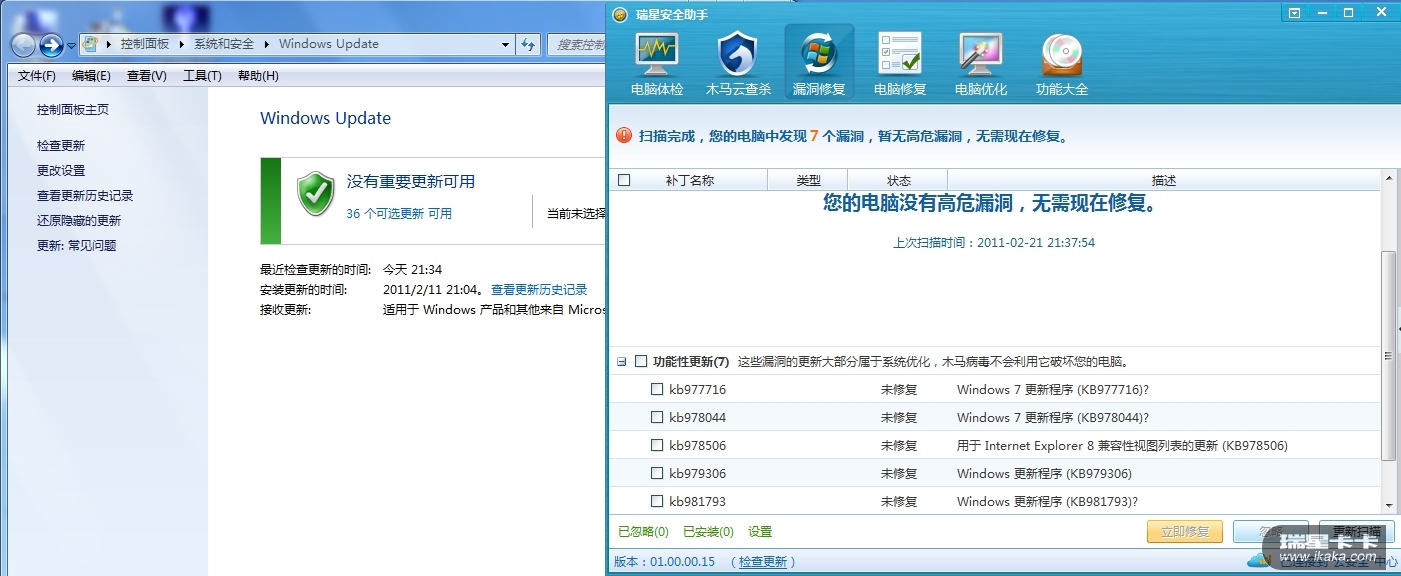Tick the 功能性更新(7) group checkbox
The height and width of the screenshot is (576, 1401).
641,361
